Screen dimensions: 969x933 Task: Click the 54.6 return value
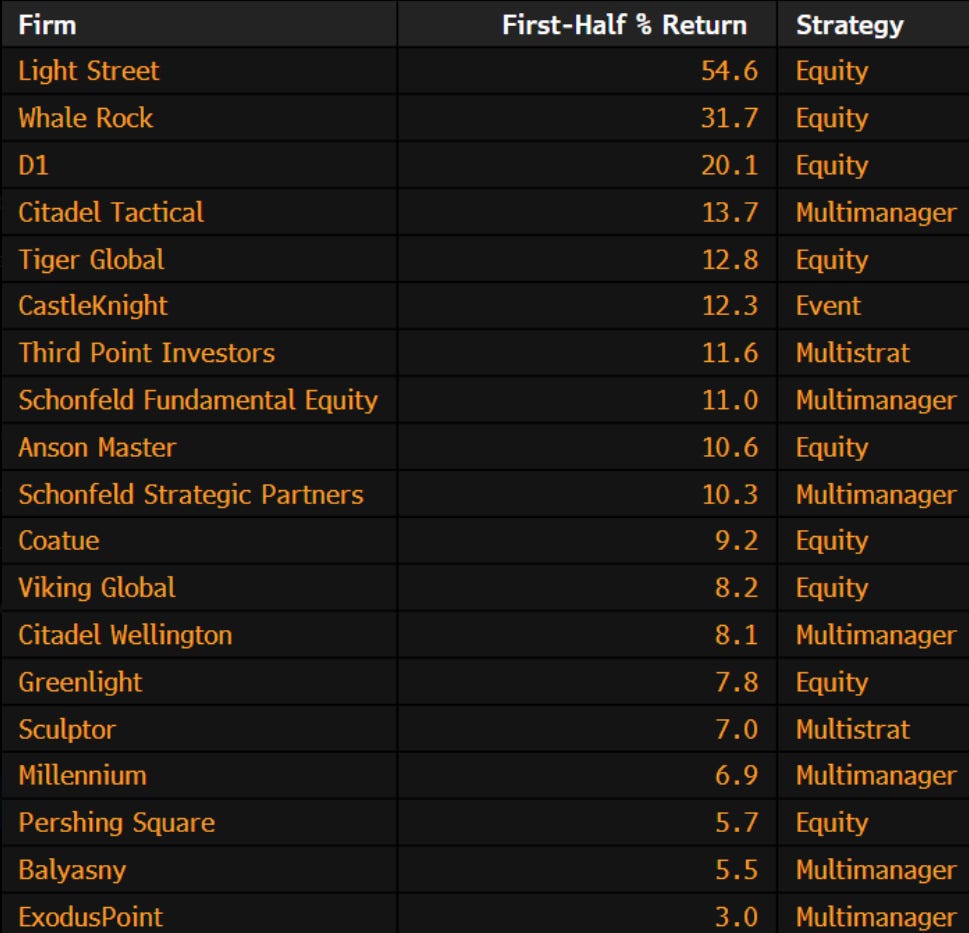(730, 71)
